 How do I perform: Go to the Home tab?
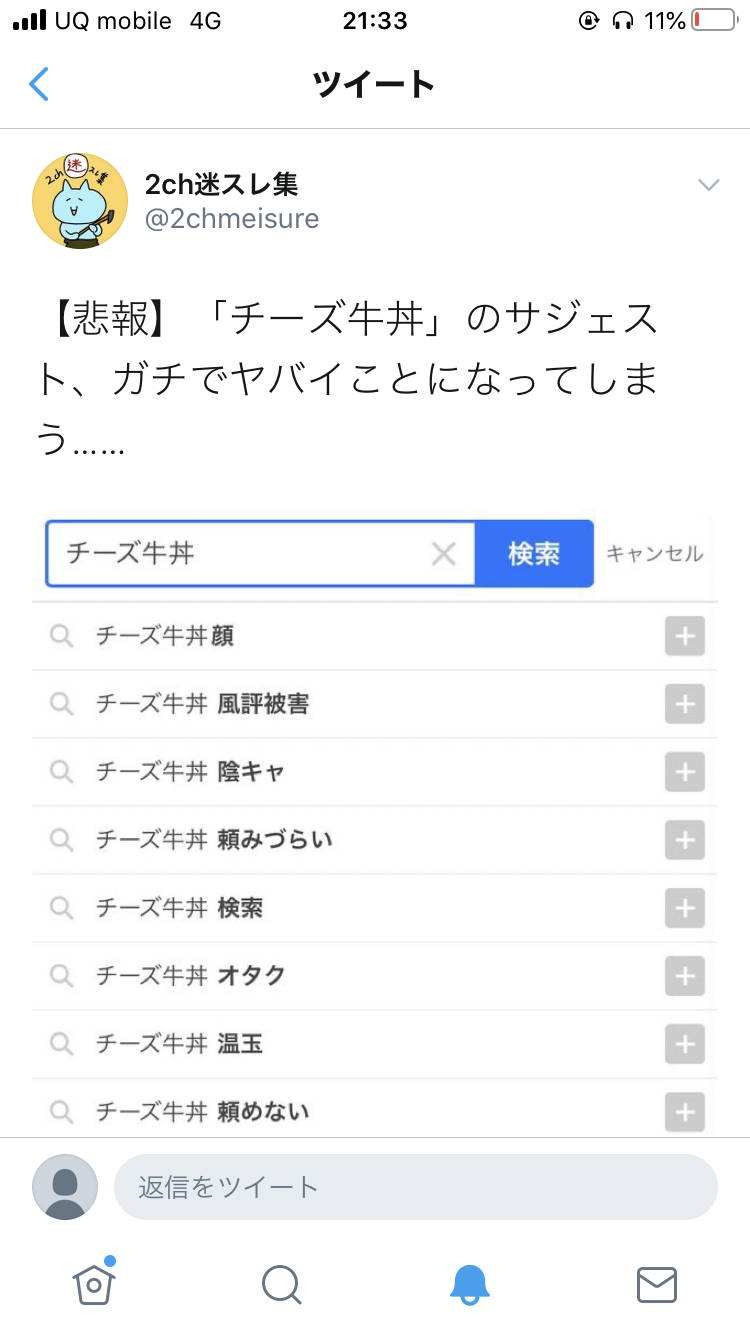coord(92,1283)
